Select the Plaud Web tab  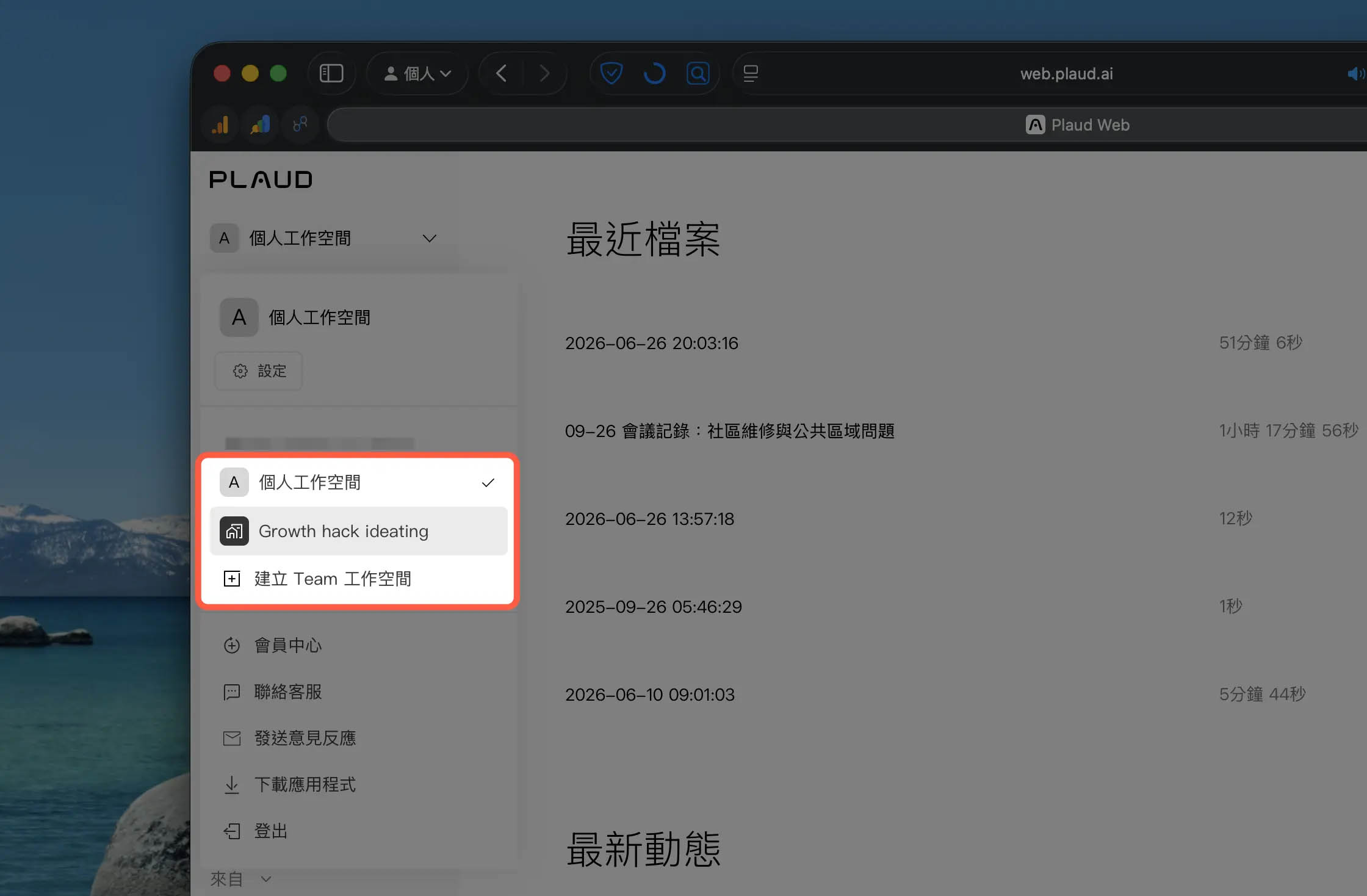(1078, 125)
